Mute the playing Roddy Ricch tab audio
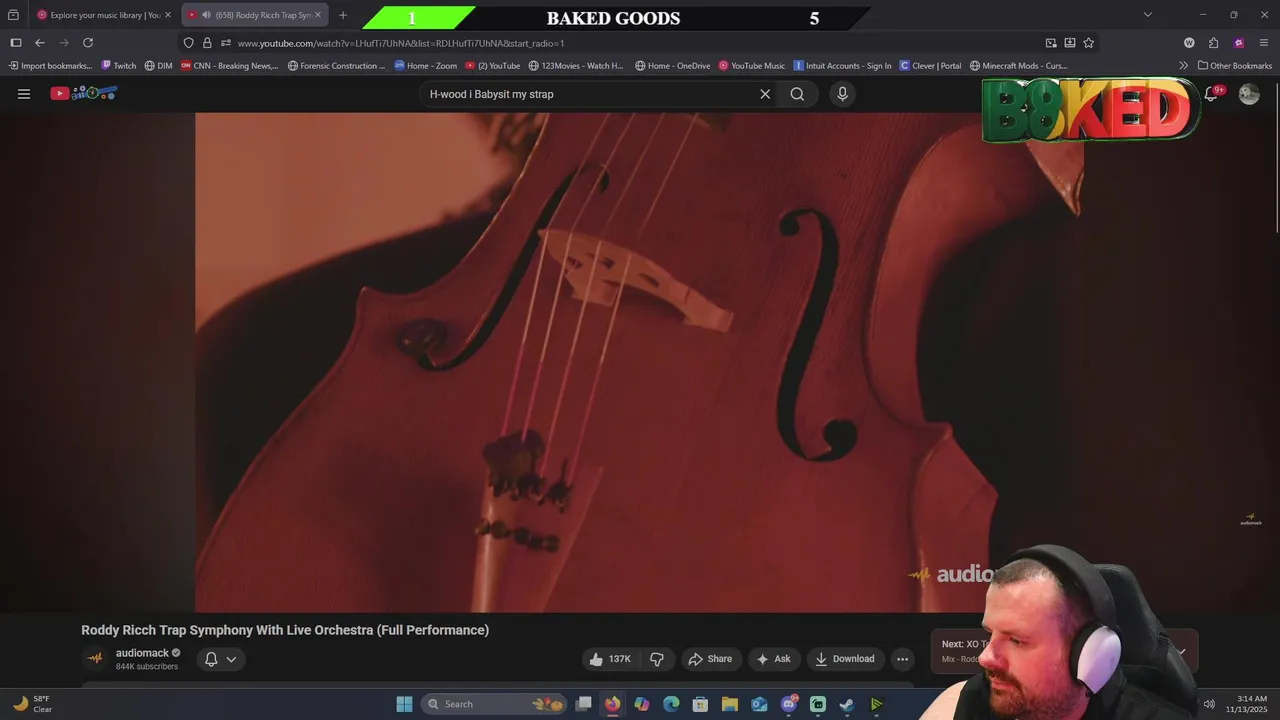The width and height of the screenshot is (1280, 720). pos(206,15)
